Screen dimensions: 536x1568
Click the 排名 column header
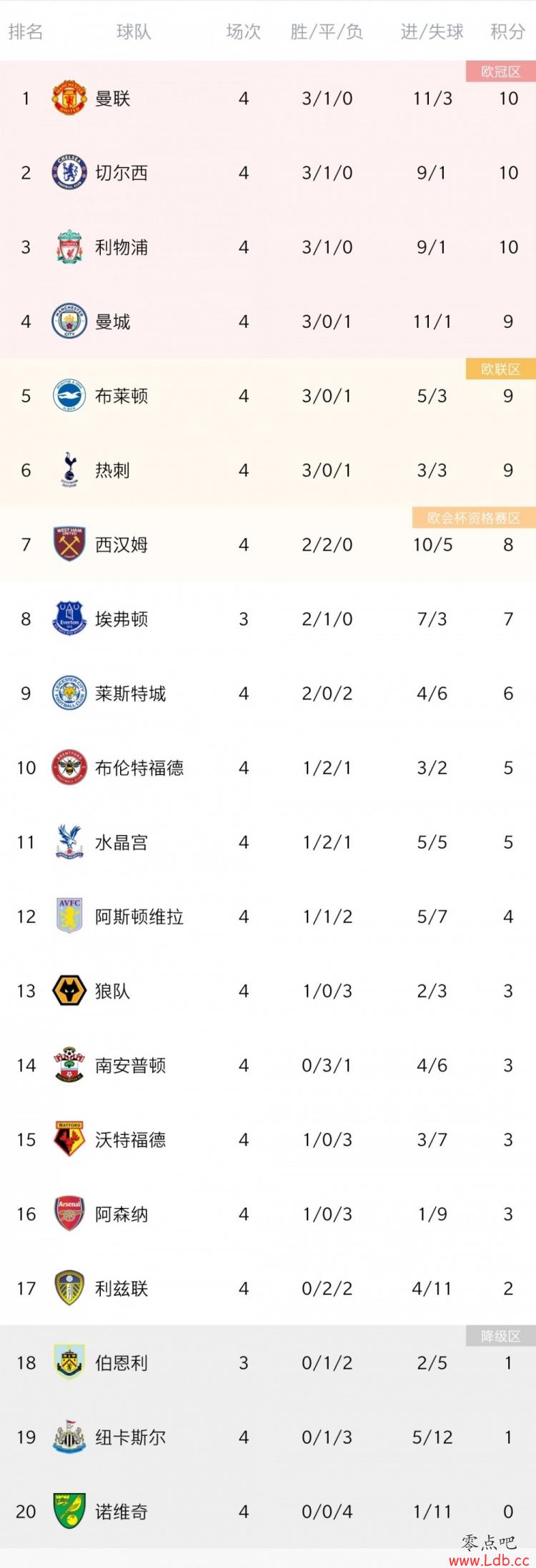[x=26, y=31]
